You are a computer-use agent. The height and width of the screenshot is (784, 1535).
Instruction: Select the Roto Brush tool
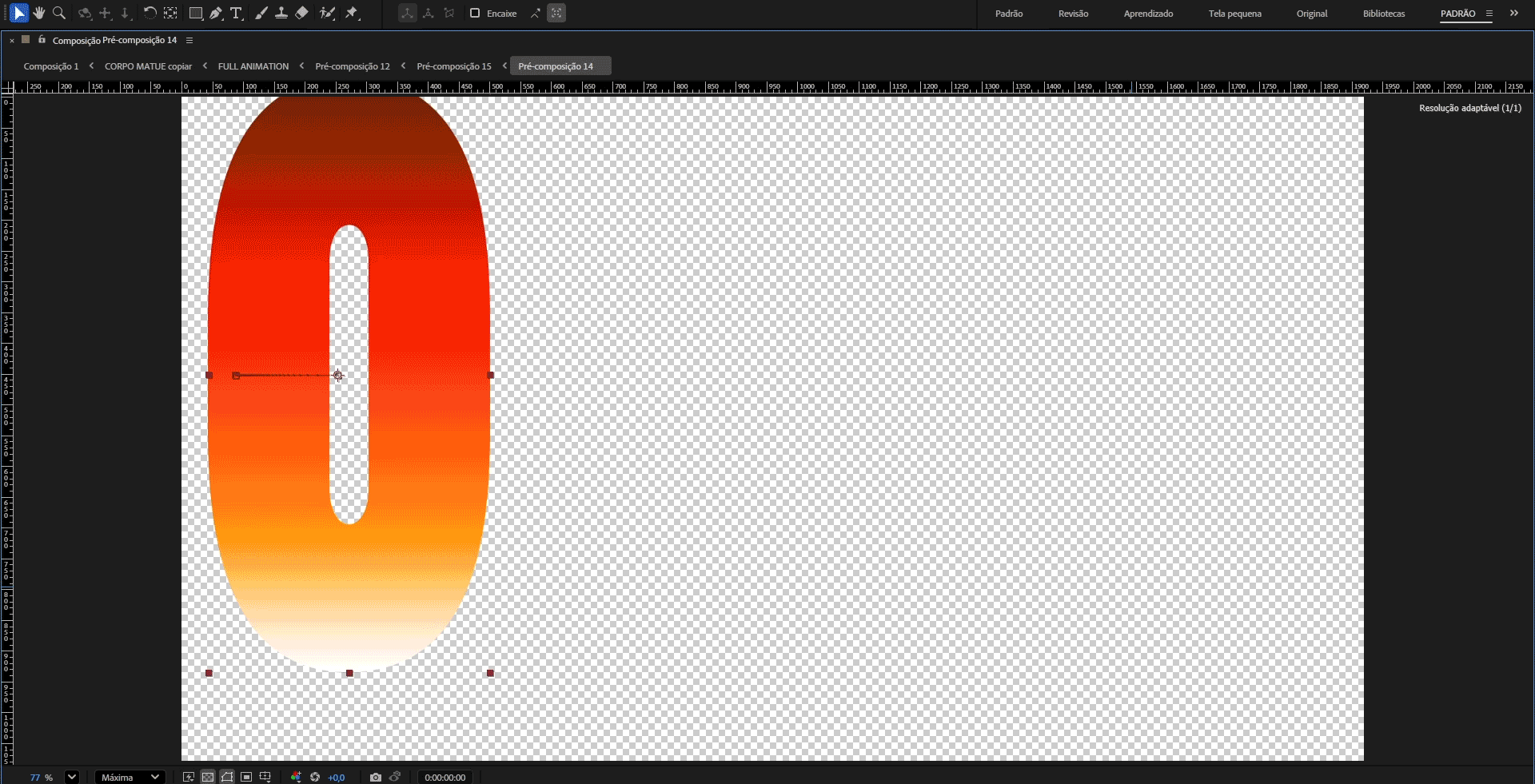click(x=327, y=14)
